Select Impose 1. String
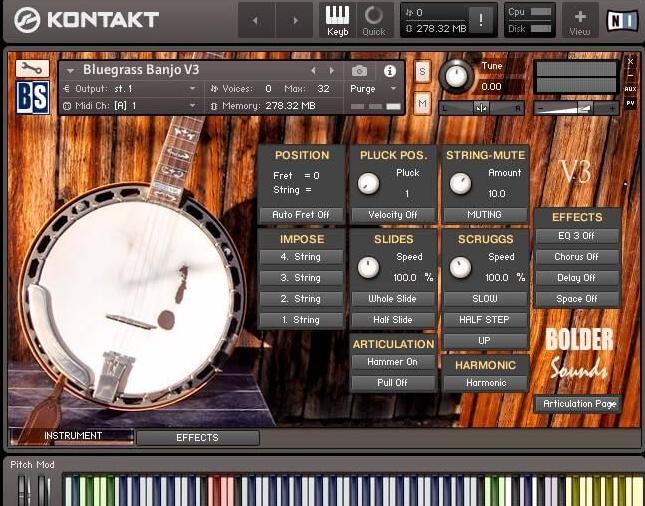The width and height of the screenshot is (645, 506). (301, 320)
